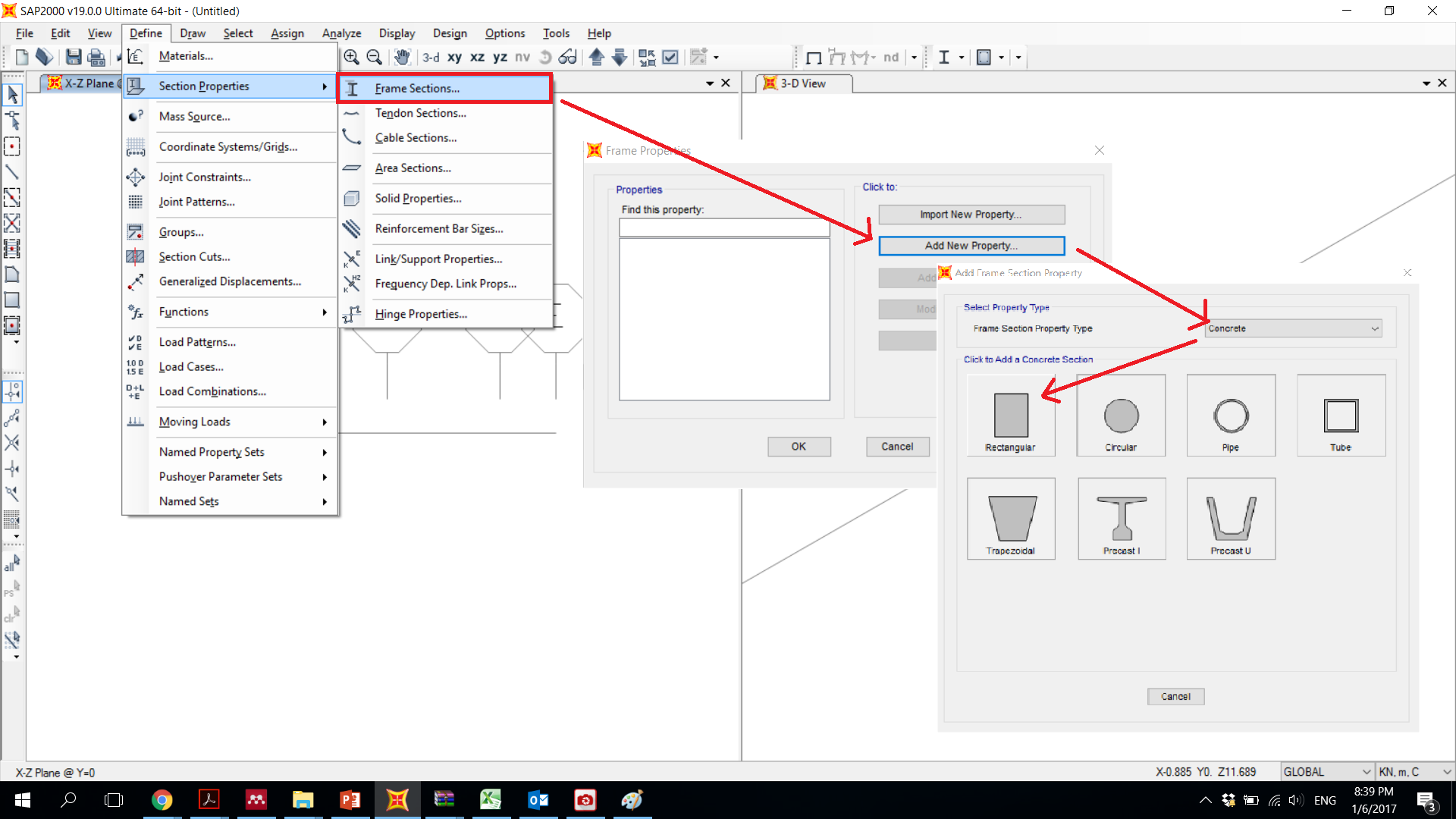Set view to xz plane
This screenshot has height=819, width=1456.
(477, 57)
